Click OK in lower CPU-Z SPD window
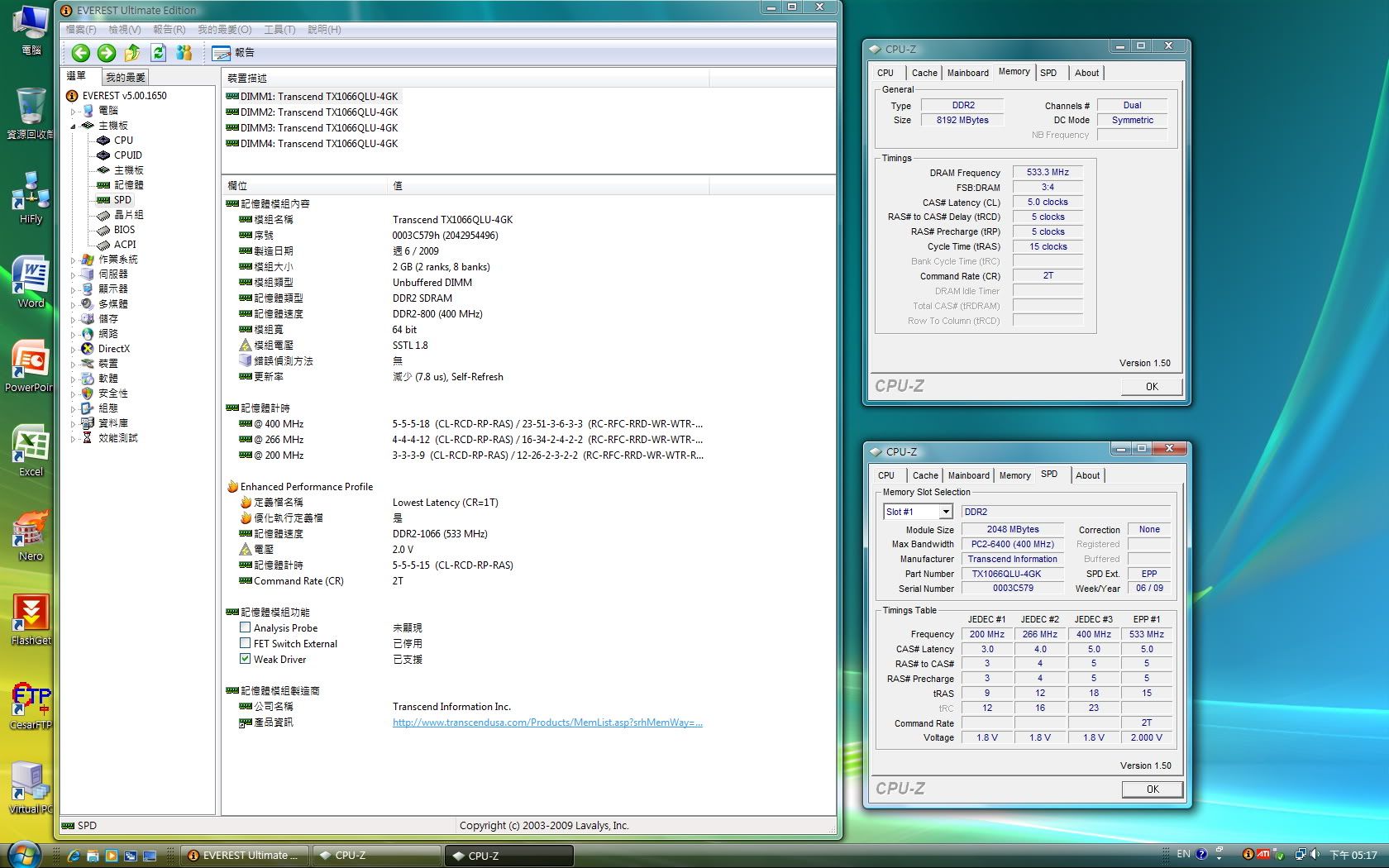 [1153, 789]
